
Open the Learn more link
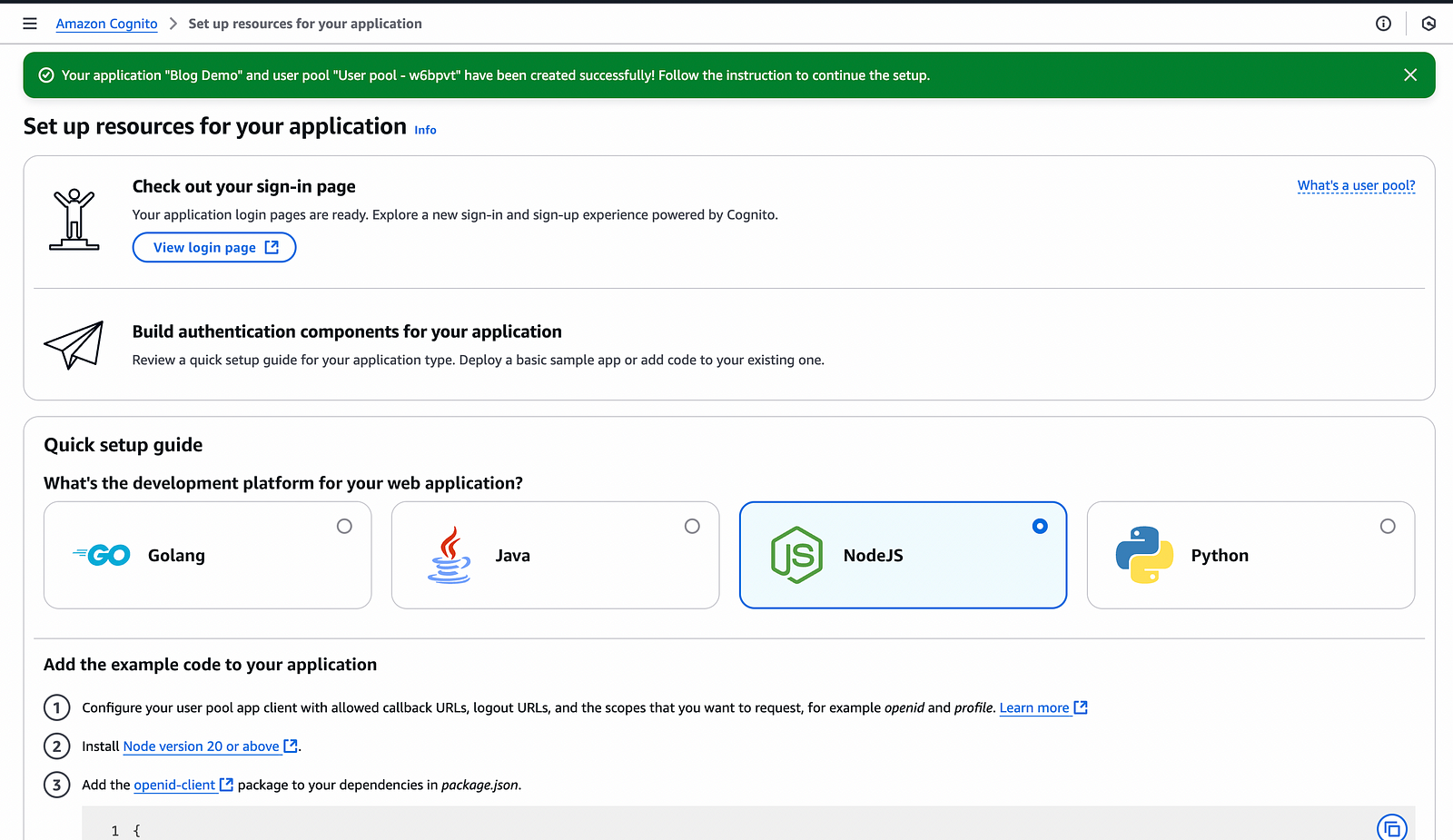[1034, 707]
